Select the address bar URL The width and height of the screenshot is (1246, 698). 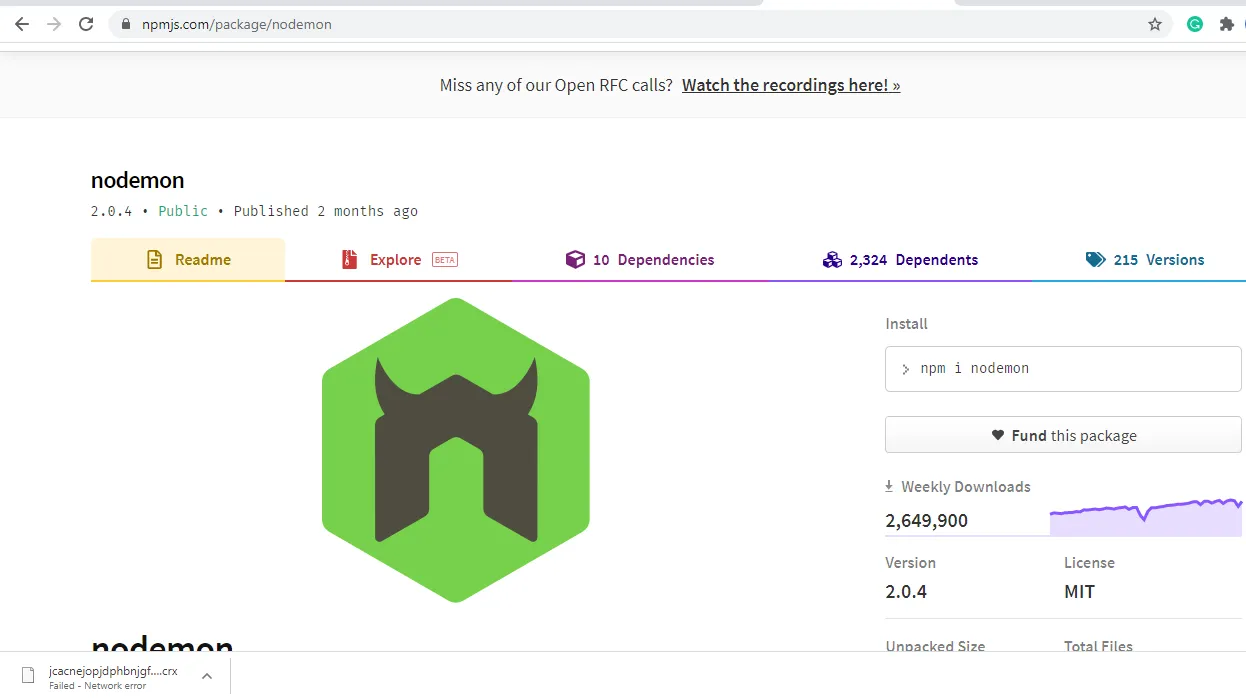click(236, 24)
